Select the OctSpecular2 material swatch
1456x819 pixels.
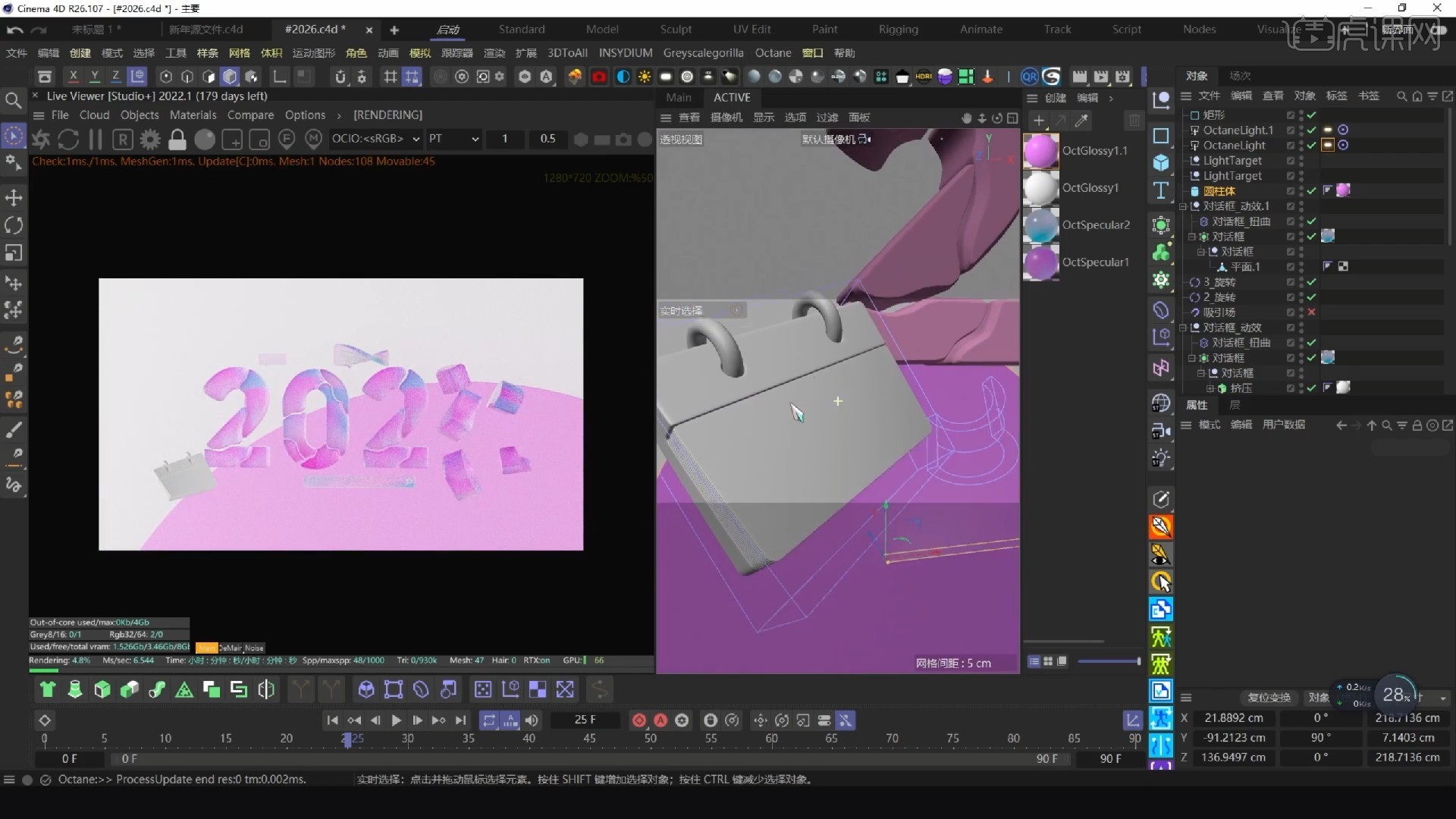tap(1040, 225)
